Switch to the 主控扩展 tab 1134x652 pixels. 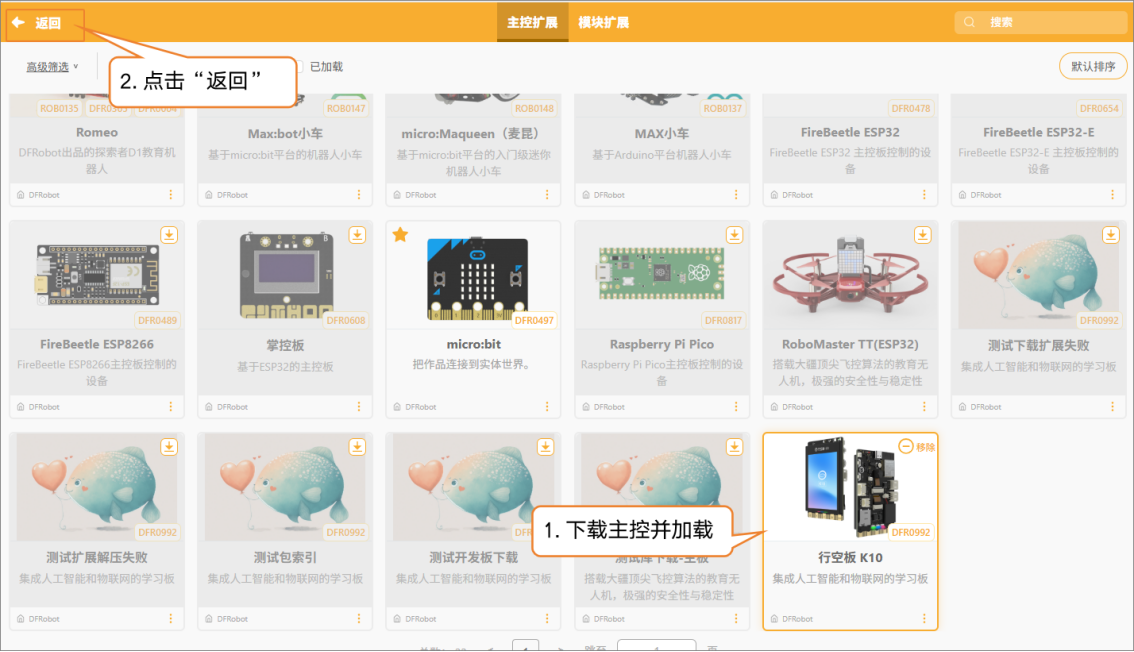532,23
